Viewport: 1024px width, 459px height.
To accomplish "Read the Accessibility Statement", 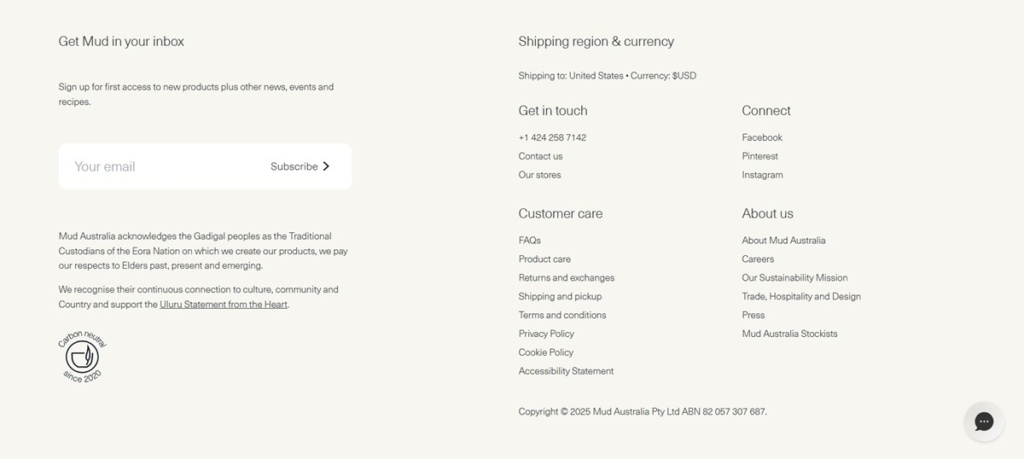I will click(566, 371).
